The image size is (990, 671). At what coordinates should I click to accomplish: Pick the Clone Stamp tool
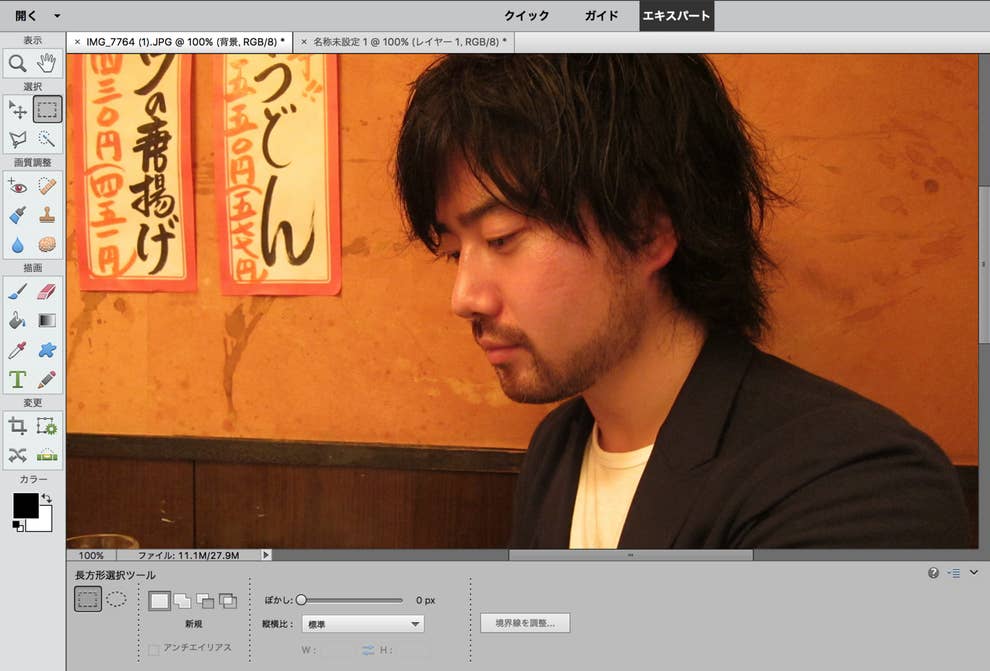click(47, 215)
